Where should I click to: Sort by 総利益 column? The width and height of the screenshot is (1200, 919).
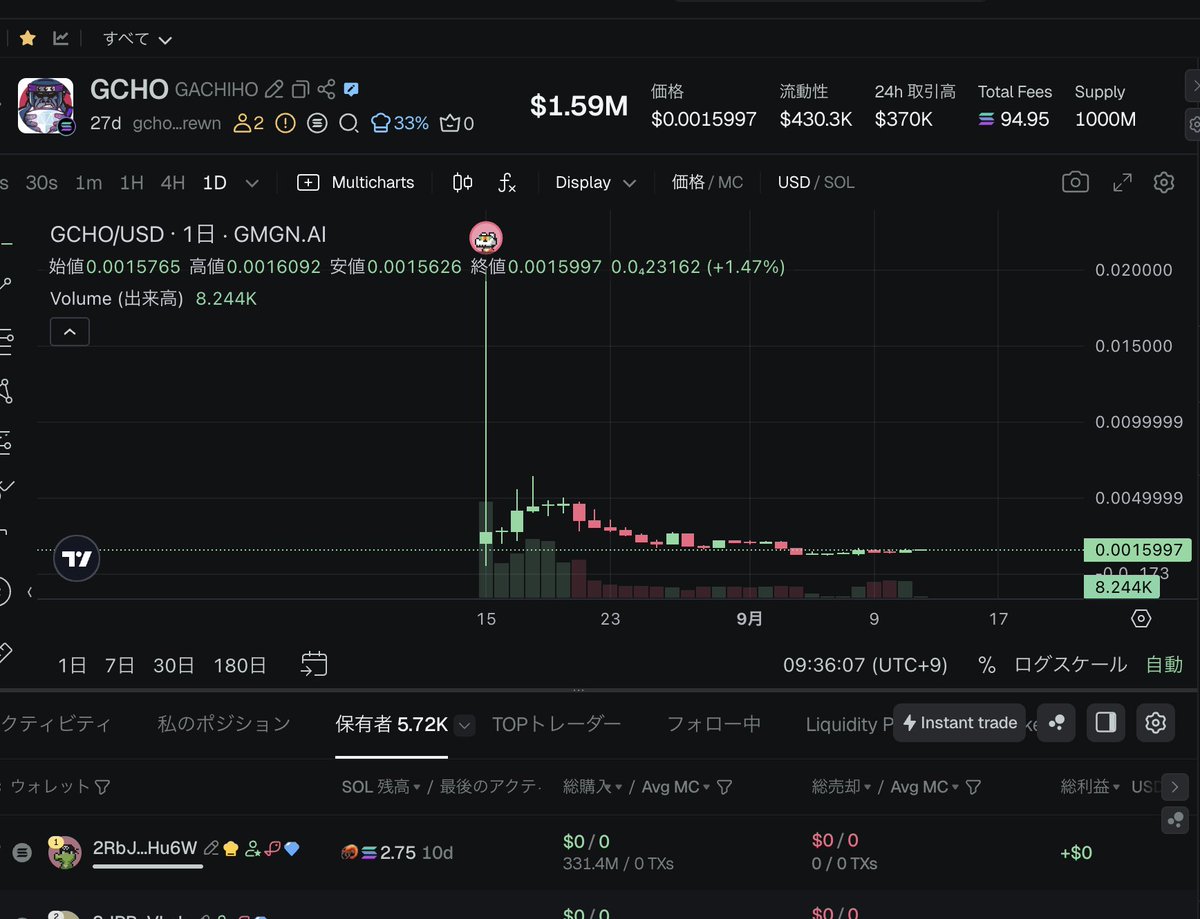(x=1090, y=788)
